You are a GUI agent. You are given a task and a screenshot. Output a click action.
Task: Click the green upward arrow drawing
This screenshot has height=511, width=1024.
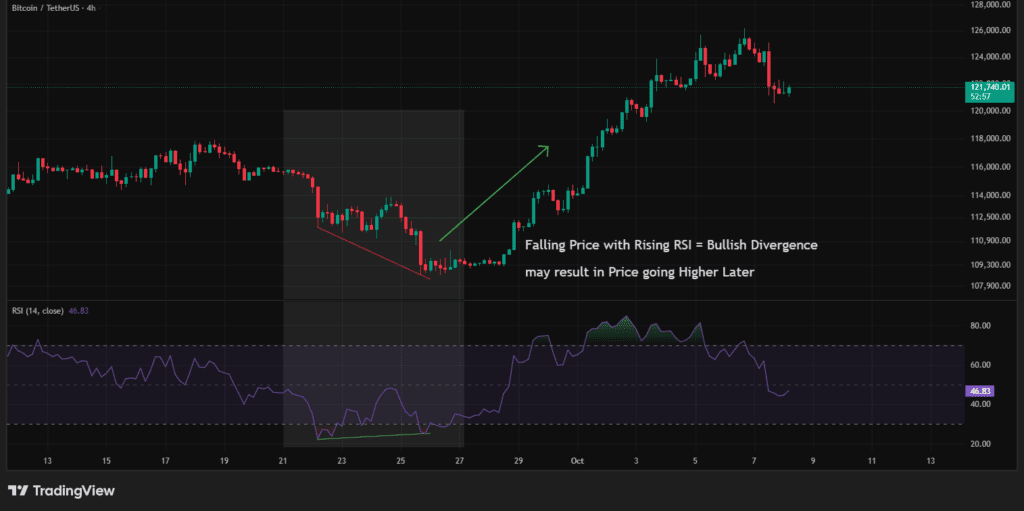coord(493,195)
